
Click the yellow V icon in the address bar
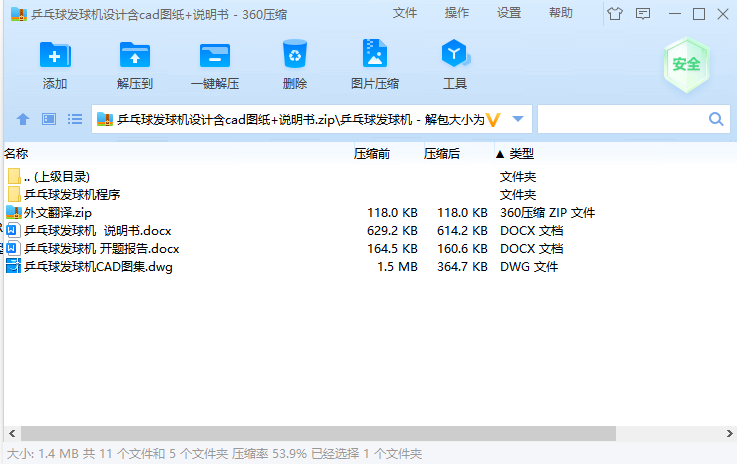(x=493, y=119)
